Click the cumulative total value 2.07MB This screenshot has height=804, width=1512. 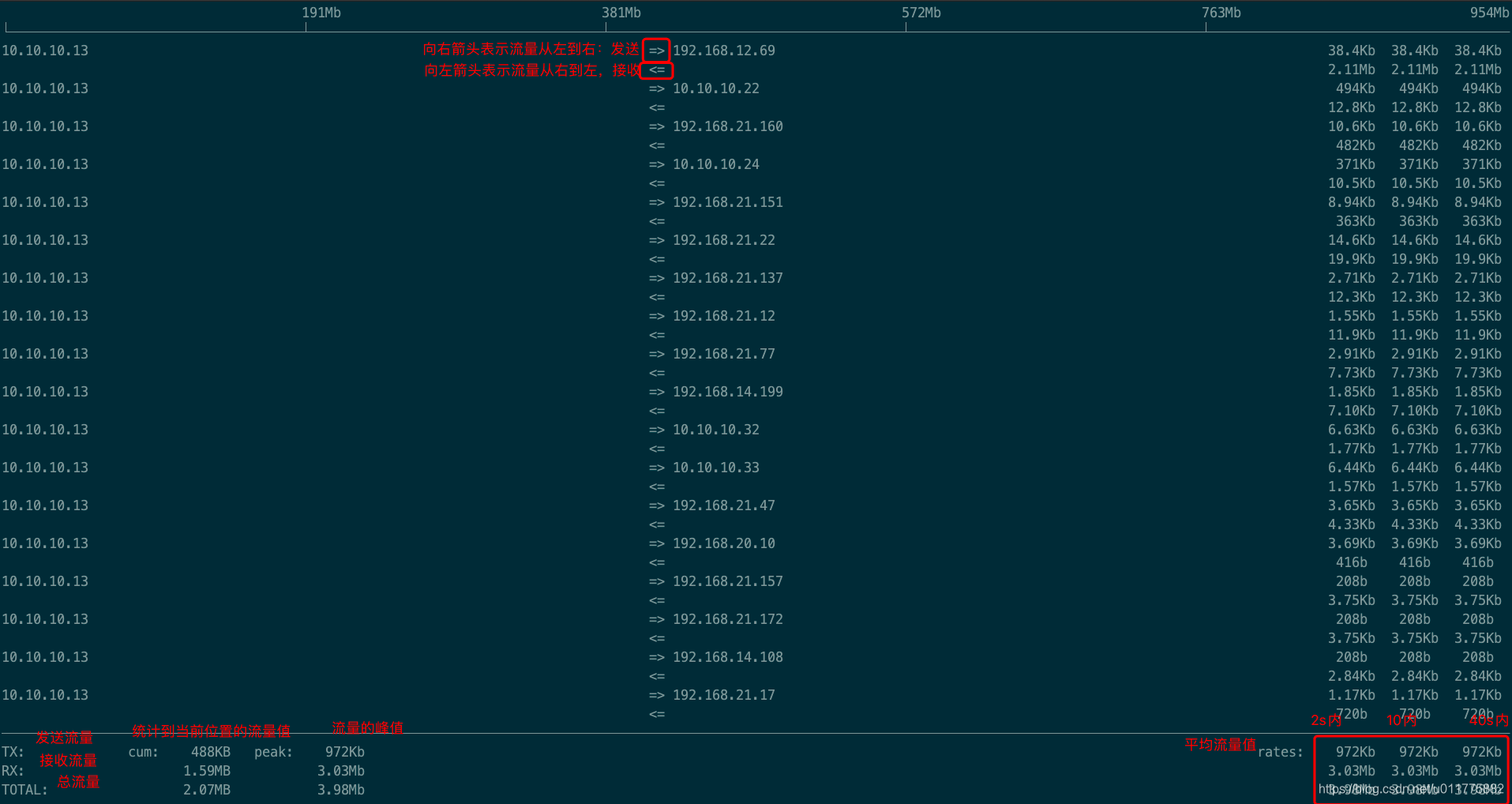207,790
